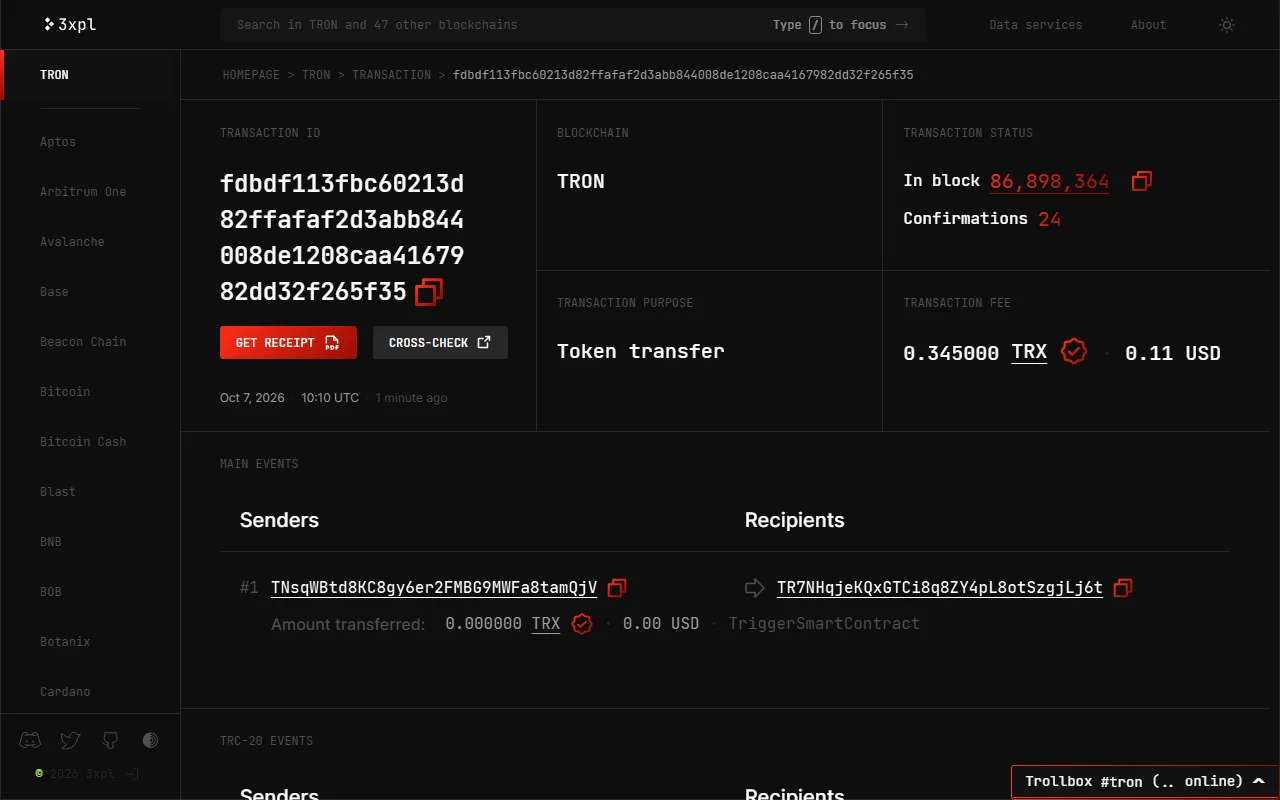Image resolution: width=1280 pixels, height=800 pixels.
Task: Open the Twitter link in sidebar footer
Action: (70, 741)
